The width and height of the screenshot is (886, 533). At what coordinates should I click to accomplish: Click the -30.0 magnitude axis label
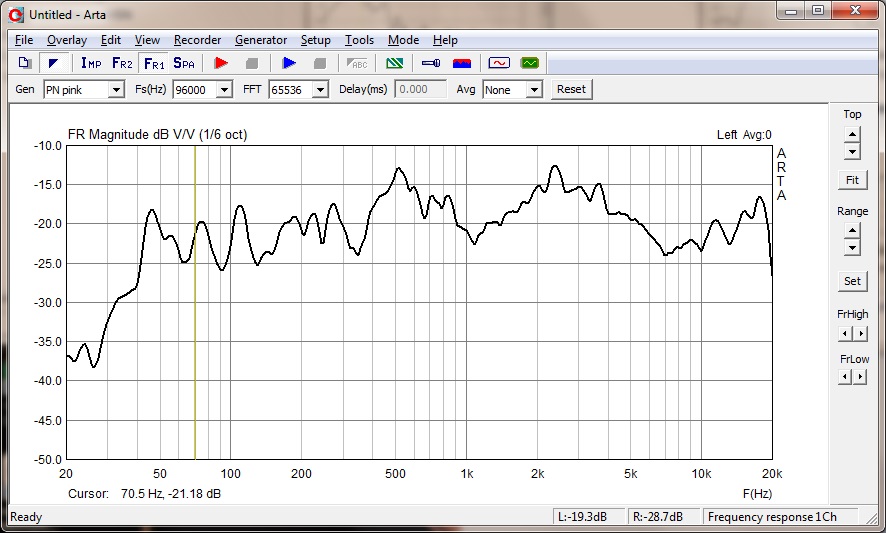(48, 302)
